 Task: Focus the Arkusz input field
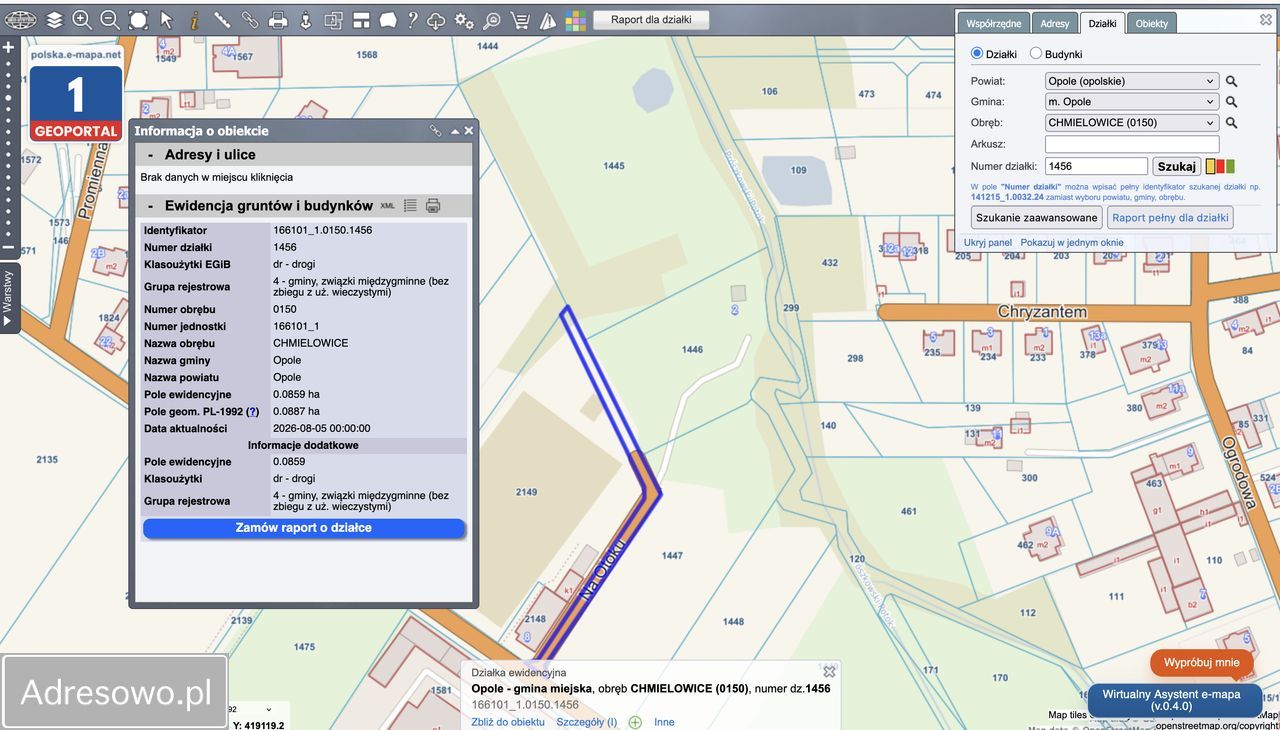click(1132, 144)
